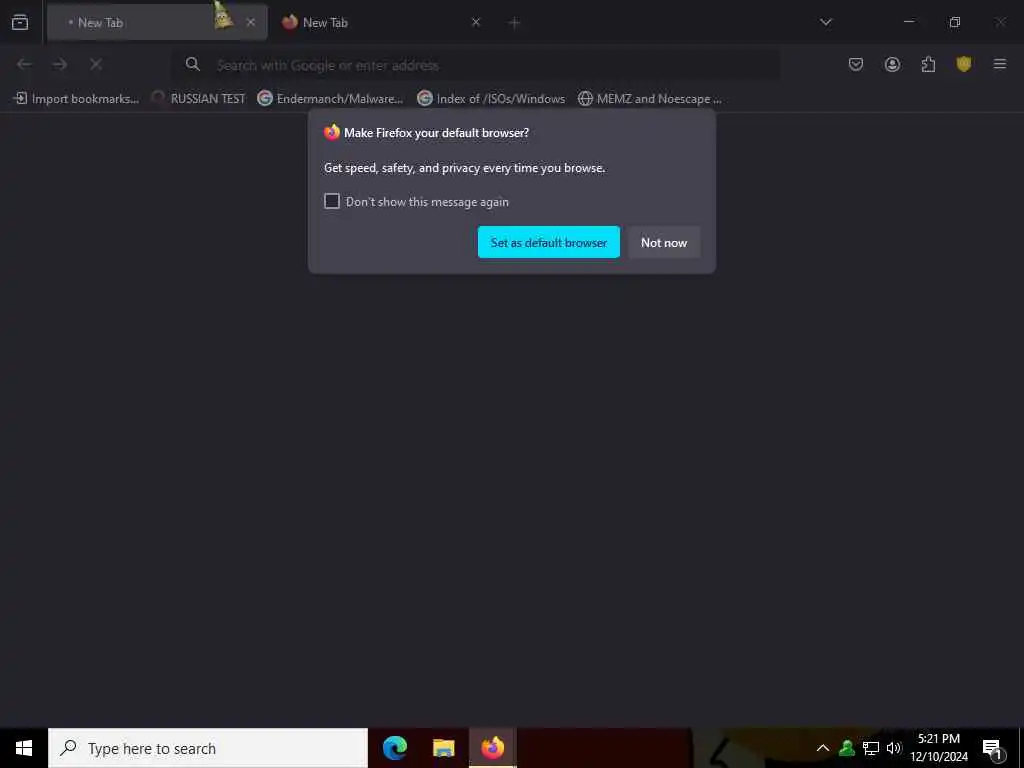The image size is (1024, 768).
Task: Open Firefox View in the tab strip
Action: tap(20, 22)
